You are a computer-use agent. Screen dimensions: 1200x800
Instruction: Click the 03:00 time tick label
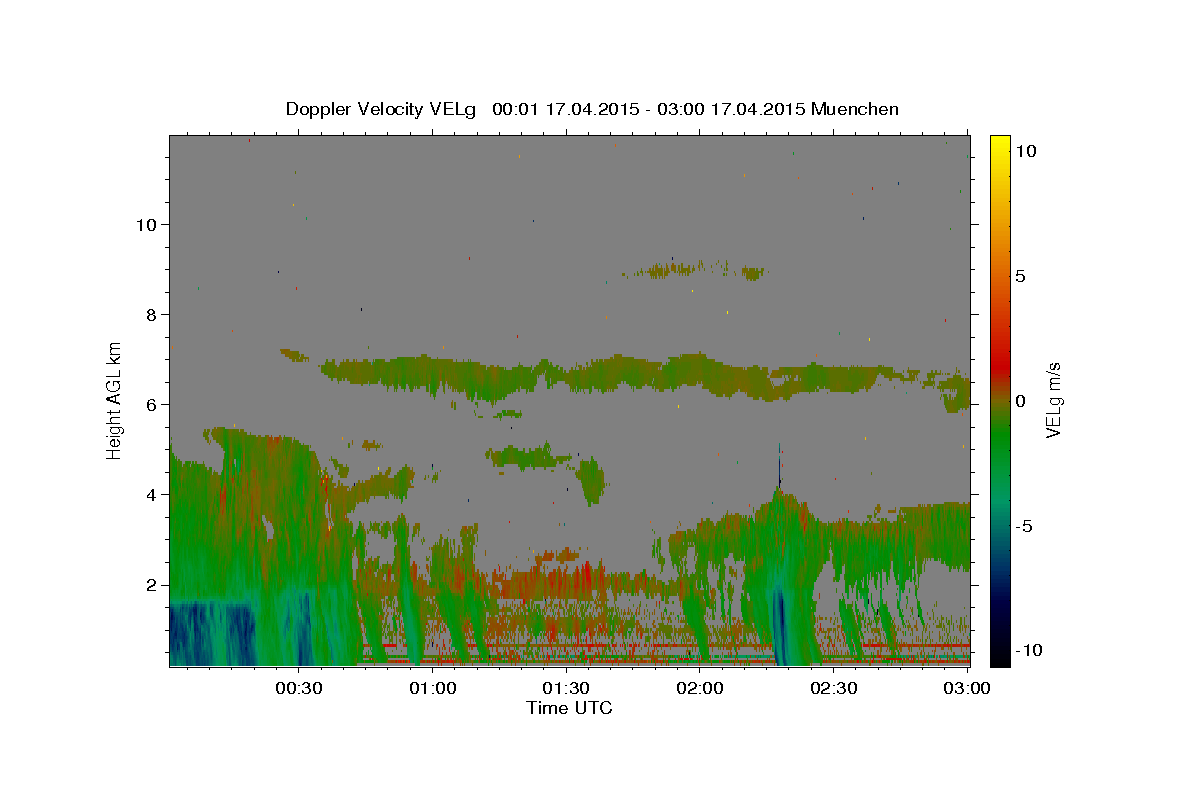[x=967, y=689]
